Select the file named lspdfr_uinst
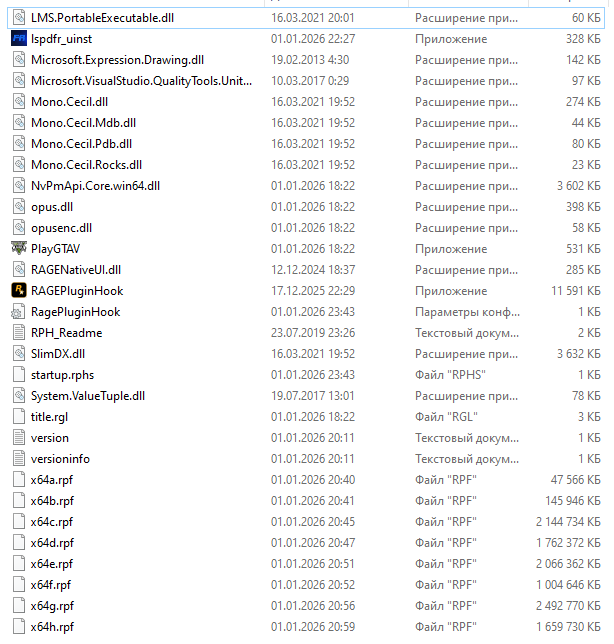This screenshot has height=644, width=614. tap(61, 39)
